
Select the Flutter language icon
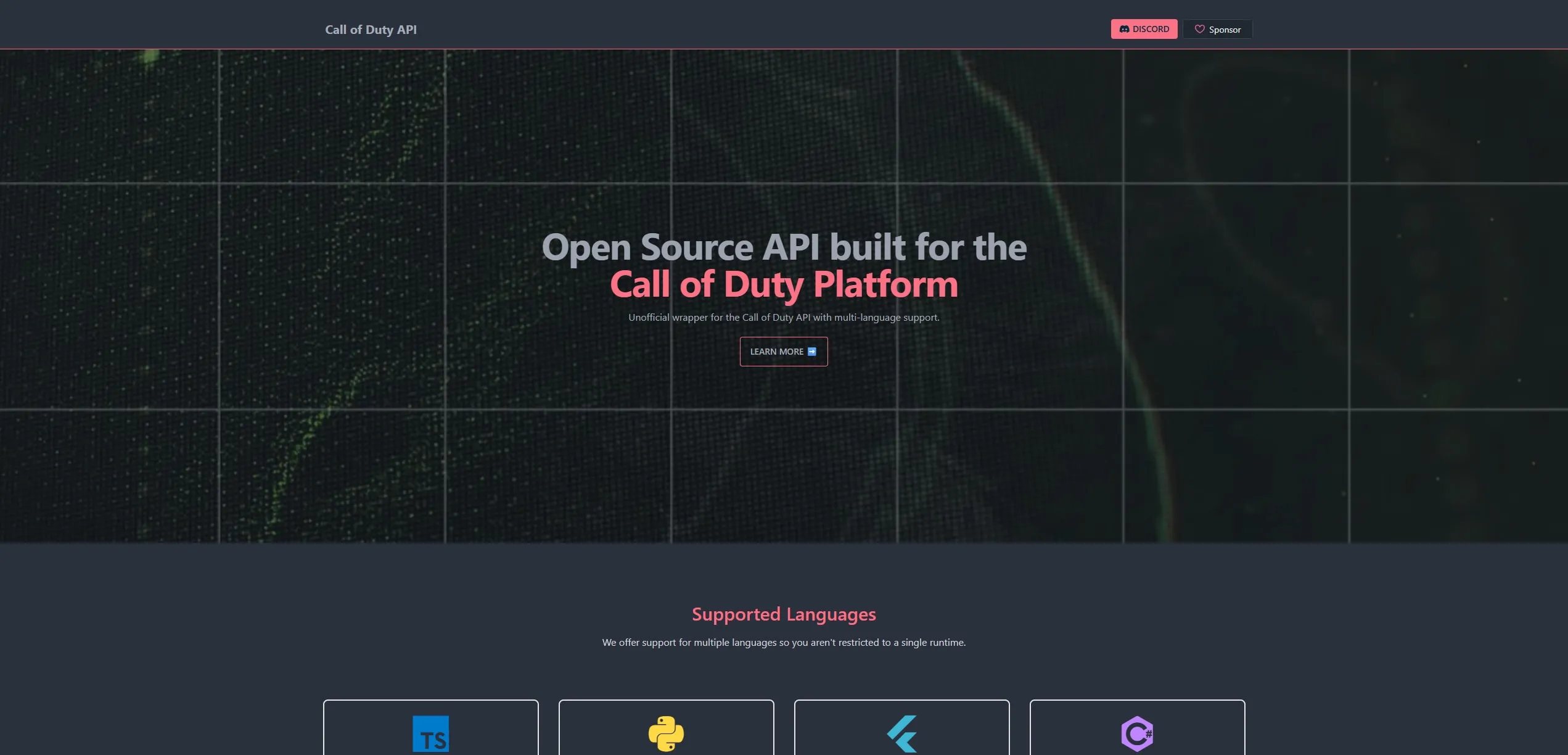(902, 733)
